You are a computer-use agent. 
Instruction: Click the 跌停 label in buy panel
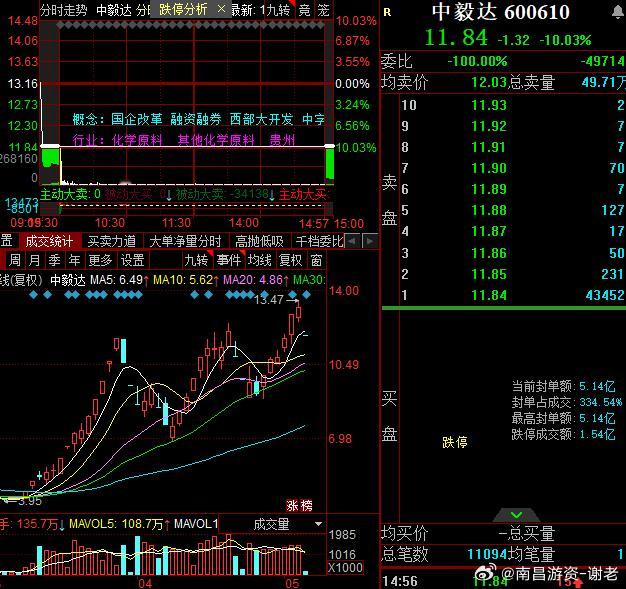(x=455, y=442)
